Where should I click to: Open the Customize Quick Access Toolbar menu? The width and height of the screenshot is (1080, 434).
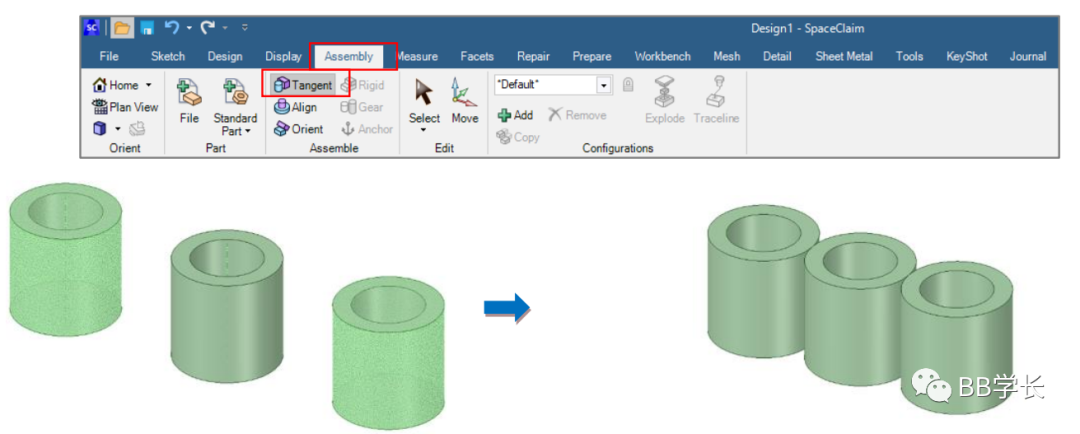(x=245, y=29)
